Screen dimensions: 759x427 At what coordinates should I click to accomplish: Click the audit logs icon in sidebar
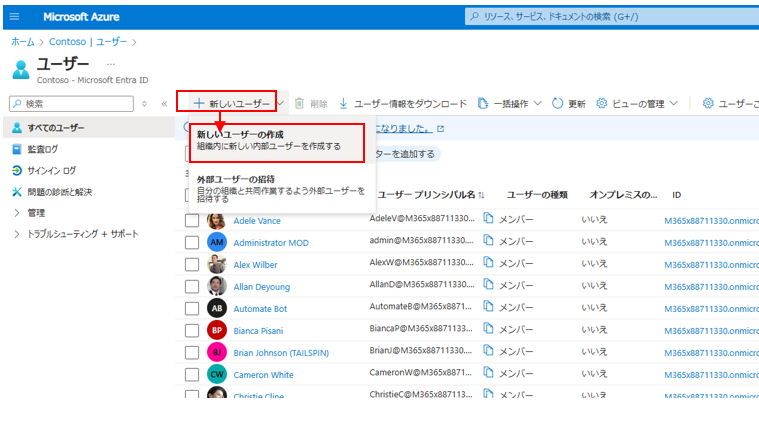17,149
